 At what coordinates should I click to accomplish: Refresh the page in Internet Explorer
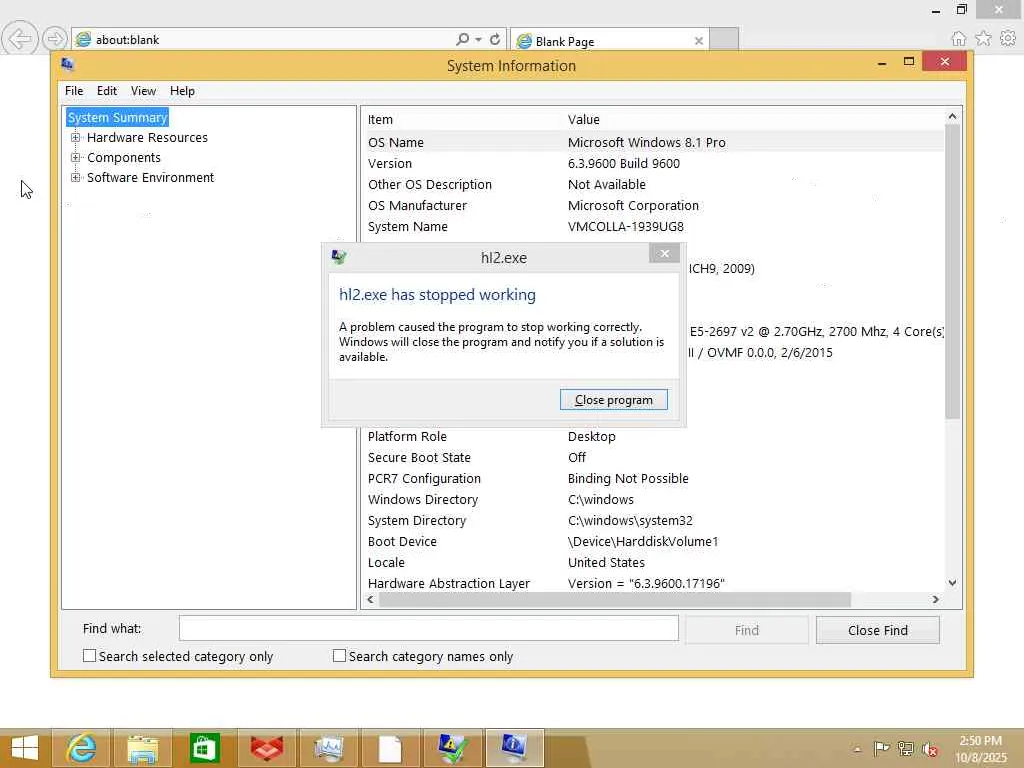pos(495,39)
